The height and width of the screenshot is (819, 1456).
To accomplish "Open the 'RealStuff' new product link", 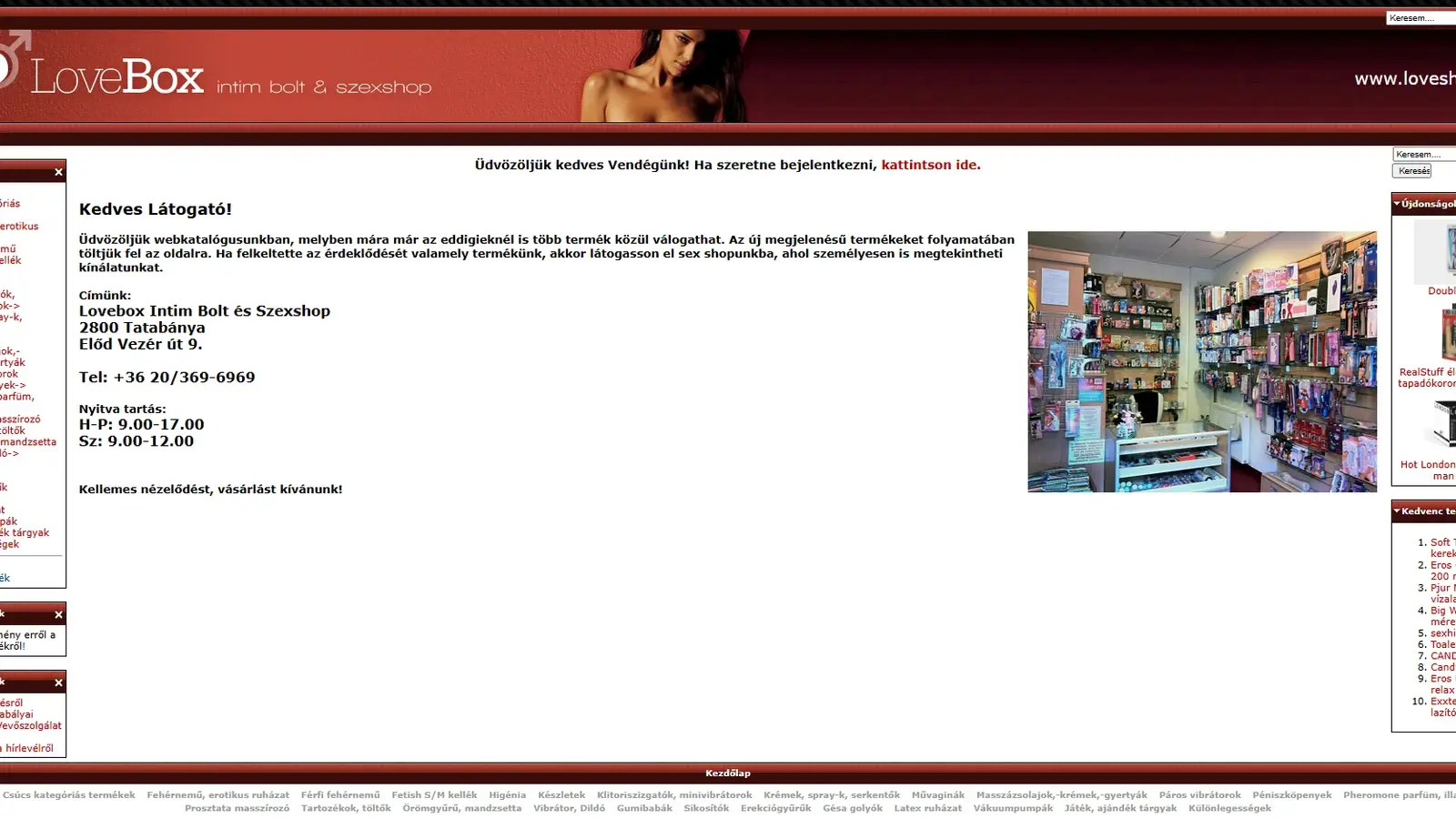I will point(1428,378).
